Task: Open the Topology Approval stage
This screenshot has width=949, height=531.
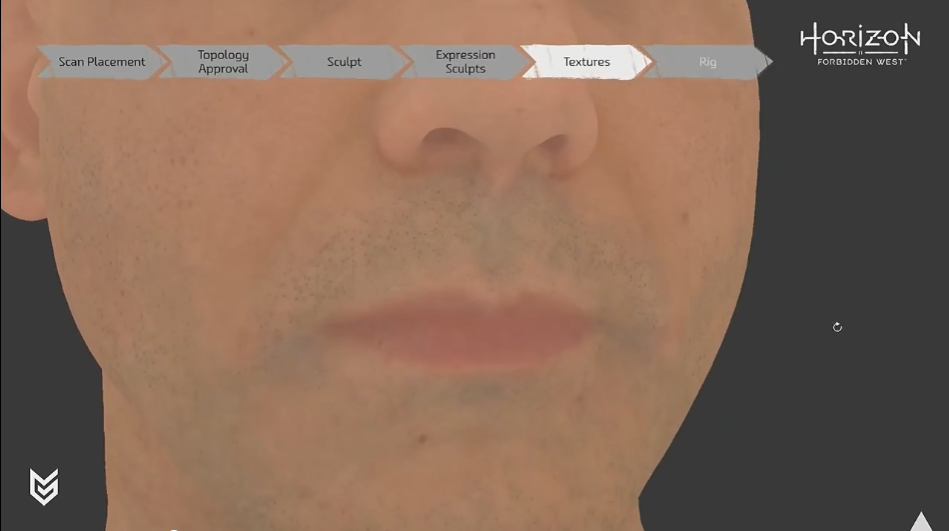Action: [x=223, y=62]
